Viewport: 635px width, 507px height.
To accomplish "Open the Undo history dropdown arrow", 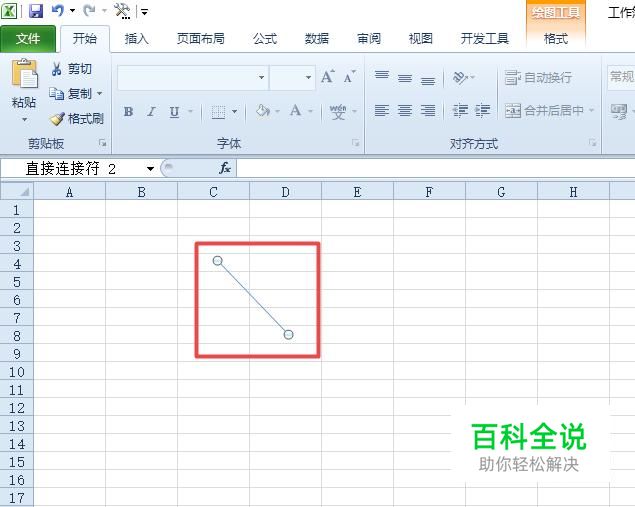I will point(72,11).
